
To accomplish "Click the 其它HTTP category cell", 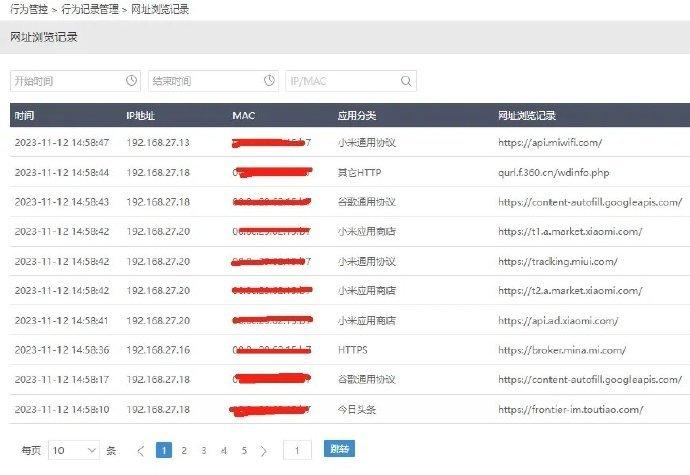I will [x=359, y=173].
